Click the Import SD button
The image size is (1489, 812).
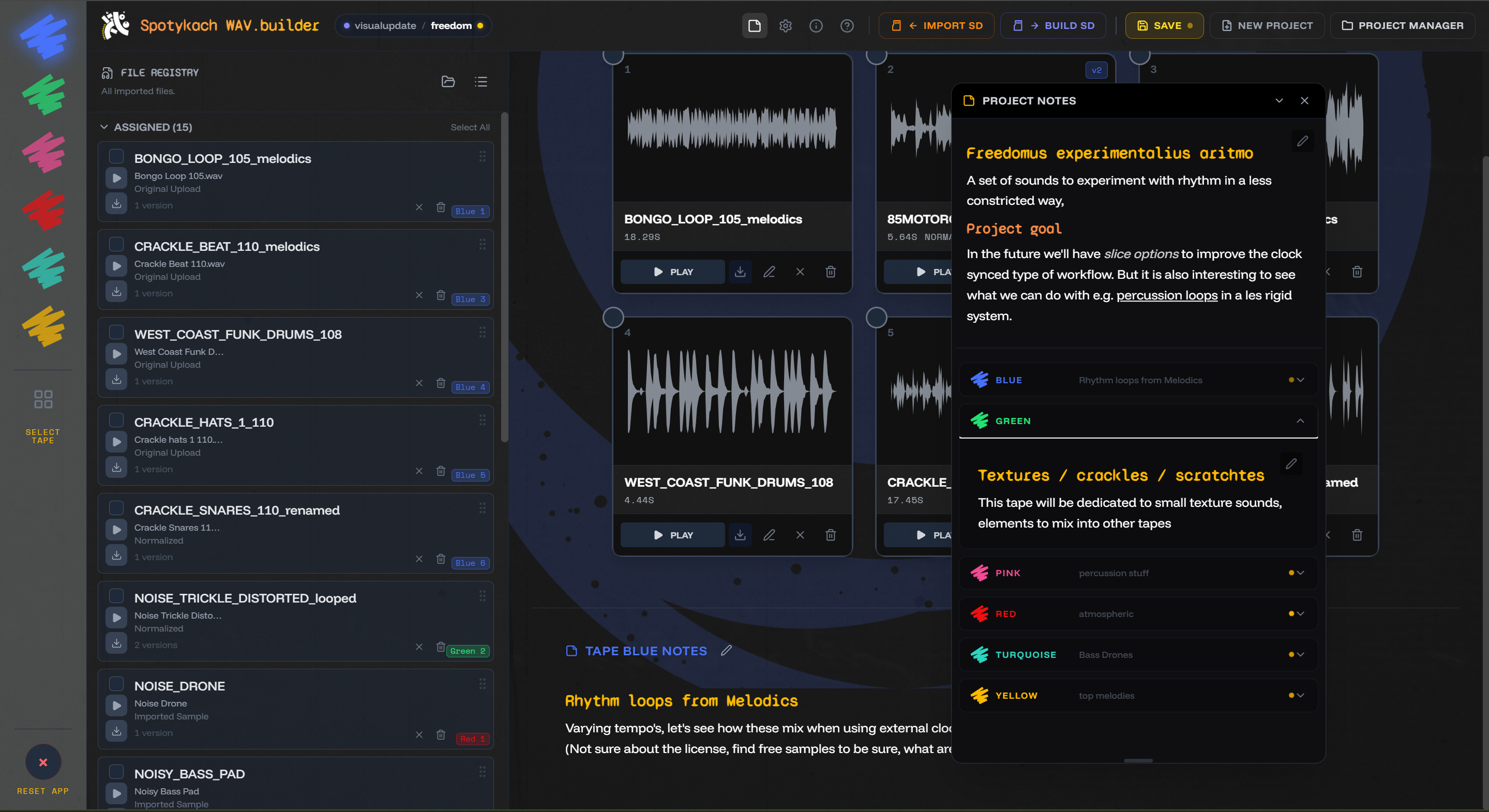click(937, 25)
